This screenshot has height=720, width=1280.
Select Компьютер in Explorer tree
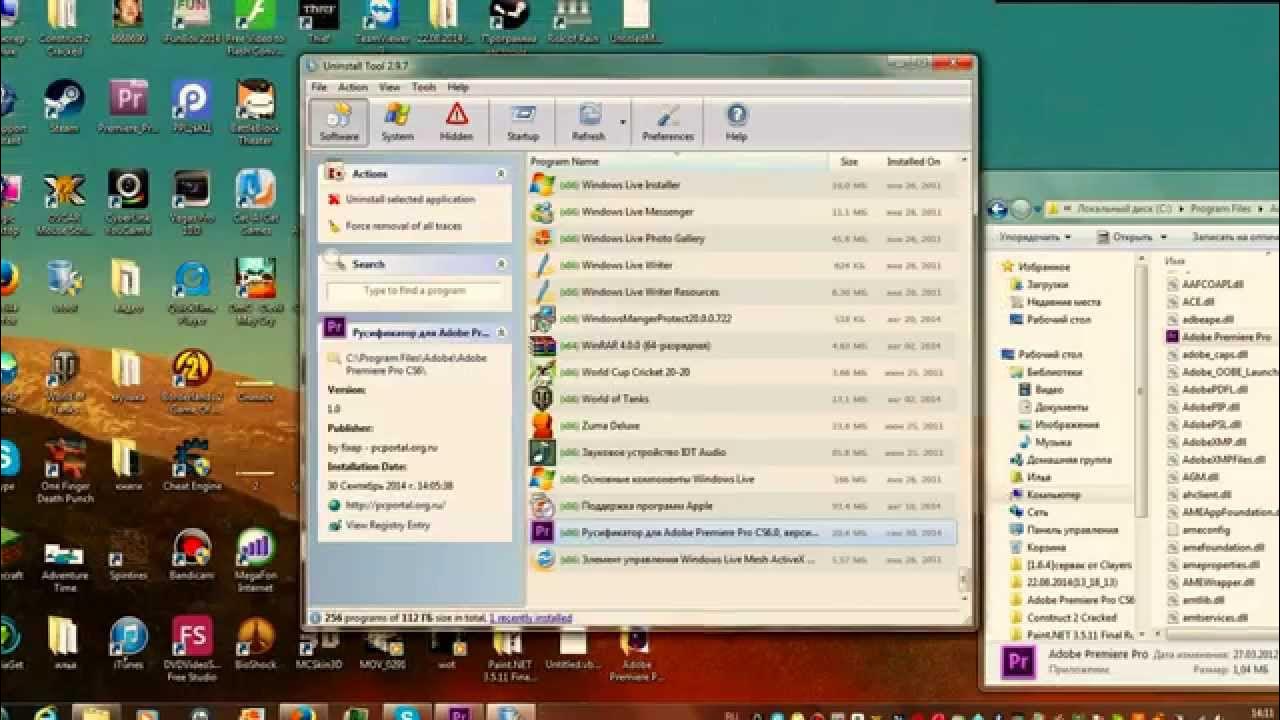click(x=1044, y=495)
